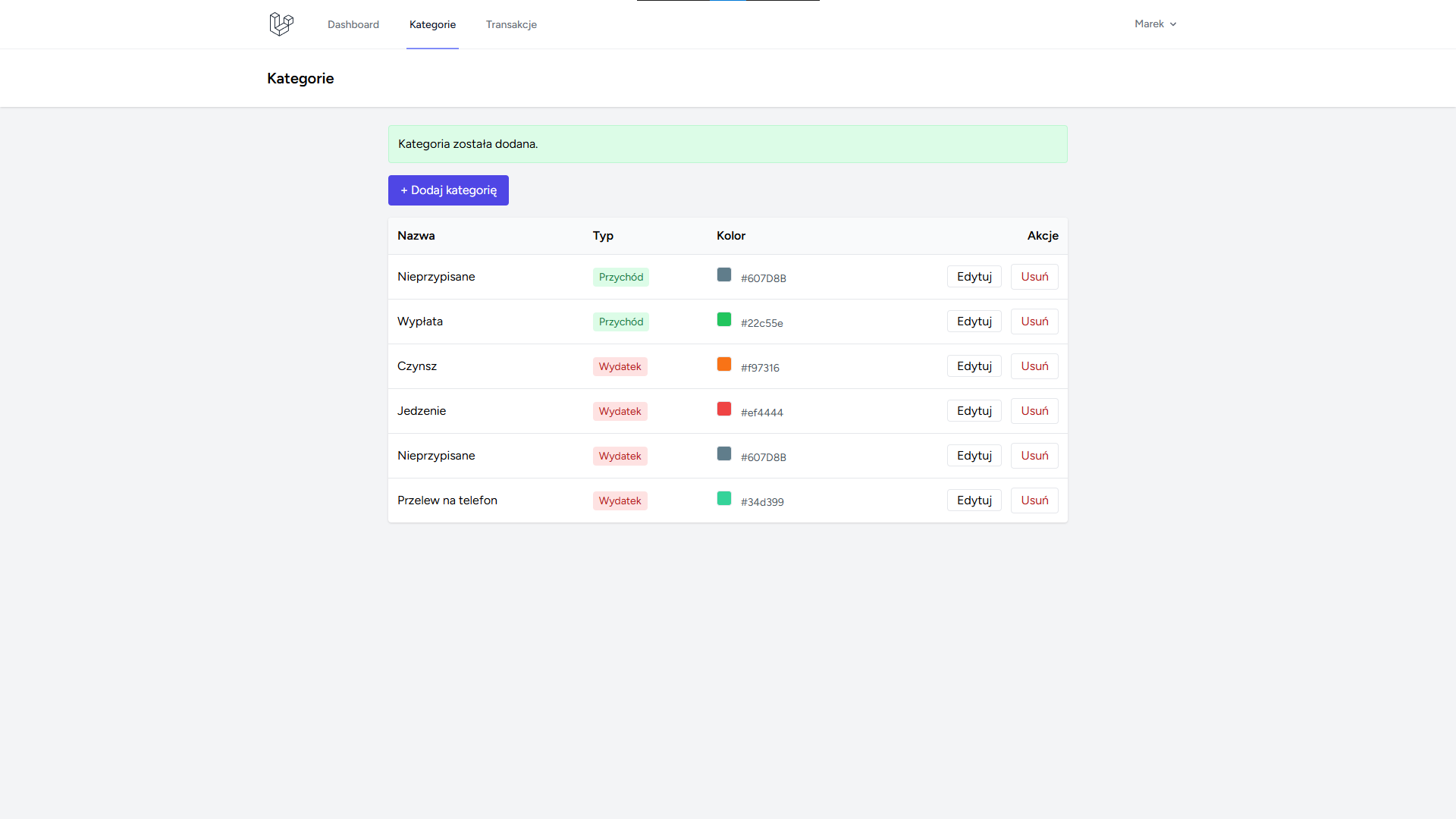
Task: Click the Przychód badge for Wypłata
Action: click(x=620, y=322)
